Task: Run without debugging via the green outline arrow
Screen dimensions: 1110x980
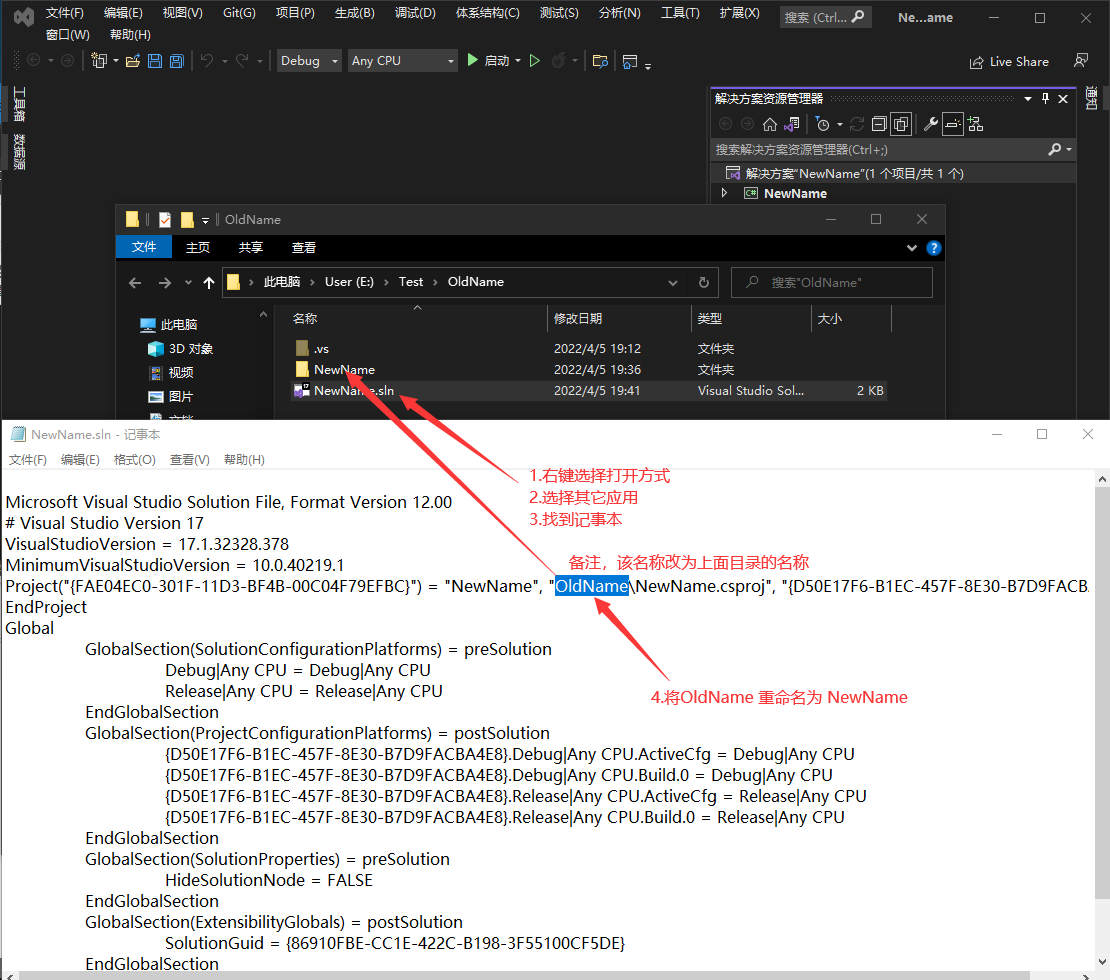Action: (x=535, y=61)
